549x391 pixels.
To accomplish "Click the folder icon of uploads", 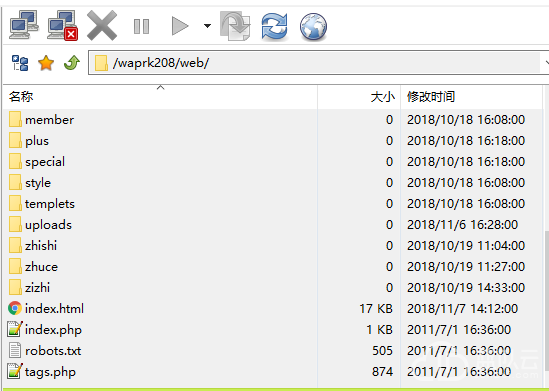I will tap(15, 224).
